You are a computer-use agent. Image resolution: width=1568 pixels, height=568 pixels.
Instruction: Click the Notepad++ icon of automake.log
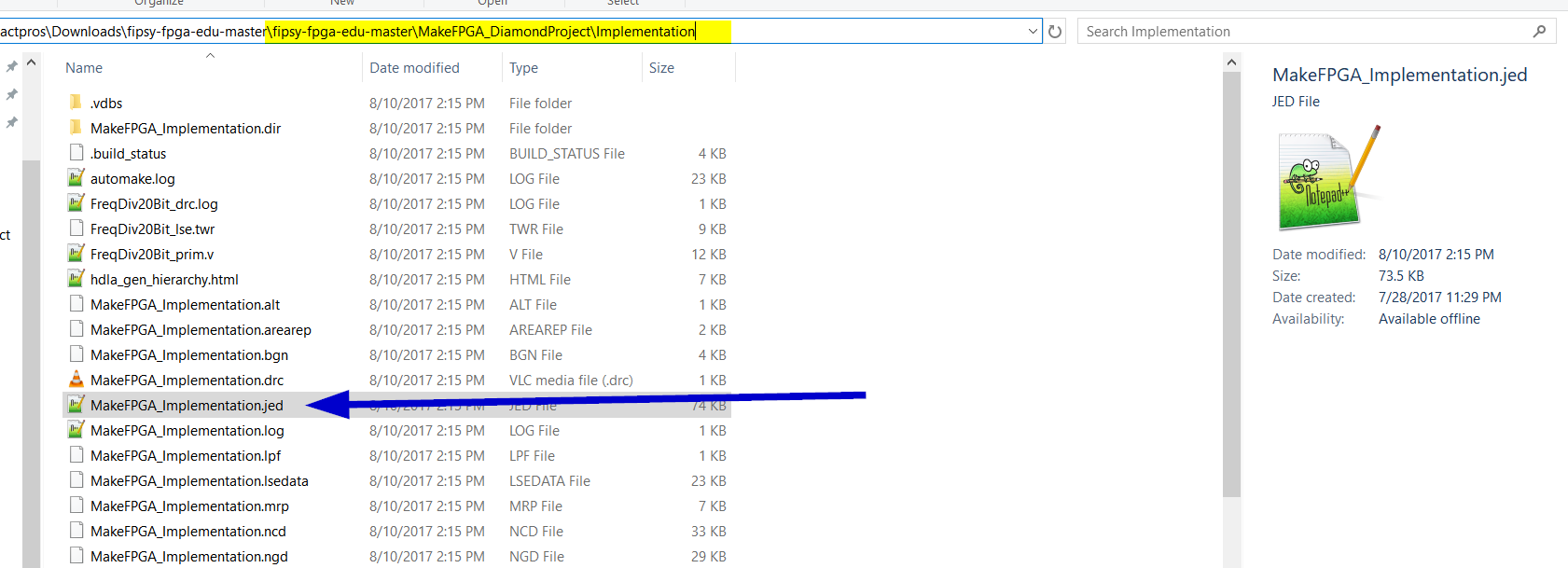click(x=76, y=178)
